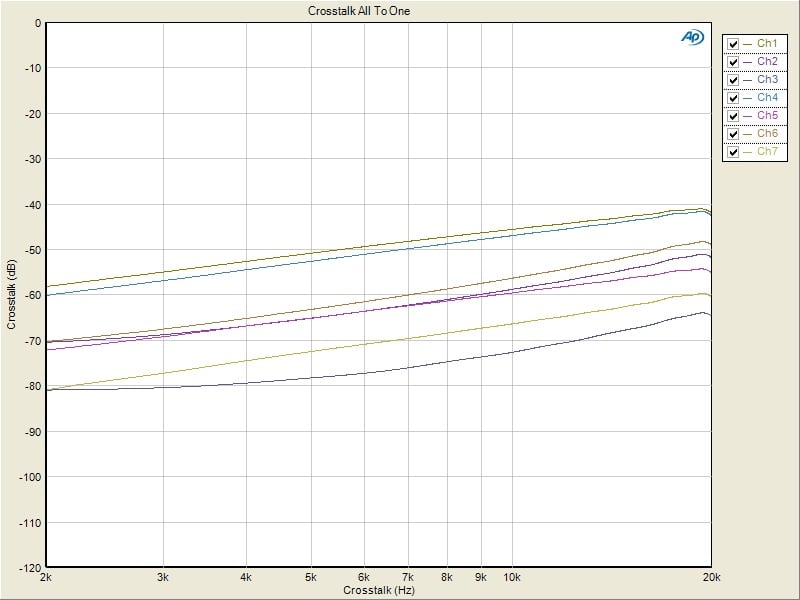
Task: Toggle the Ch2 checkbox in the legend
Action: (734, 62)
